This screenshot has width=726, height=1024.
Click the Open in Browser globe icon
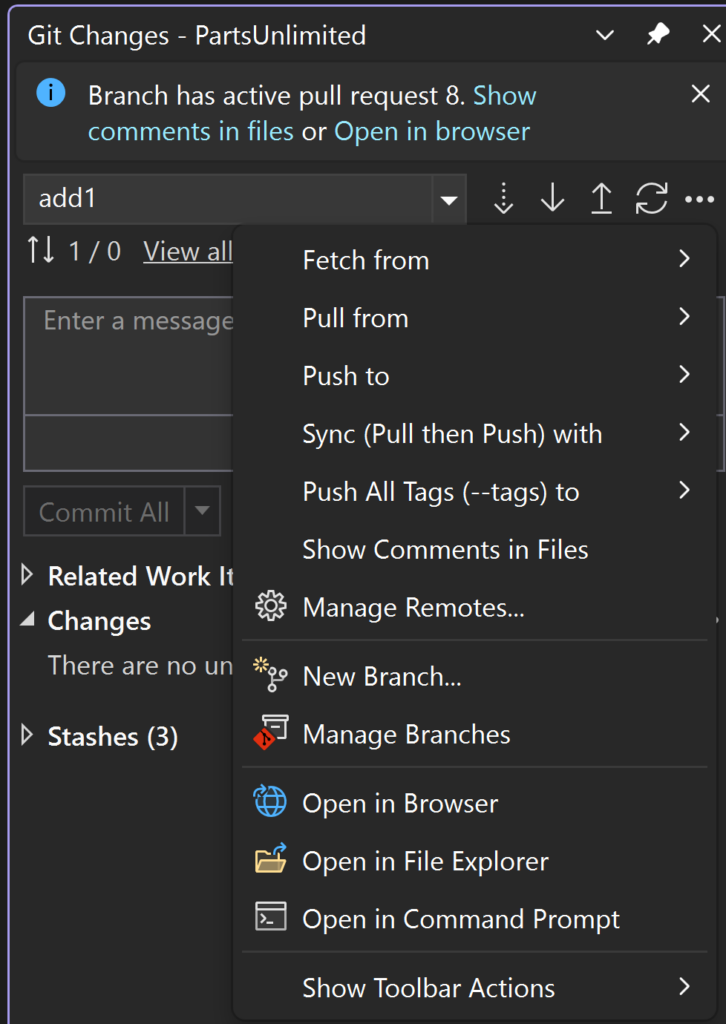tap(269, 803)
